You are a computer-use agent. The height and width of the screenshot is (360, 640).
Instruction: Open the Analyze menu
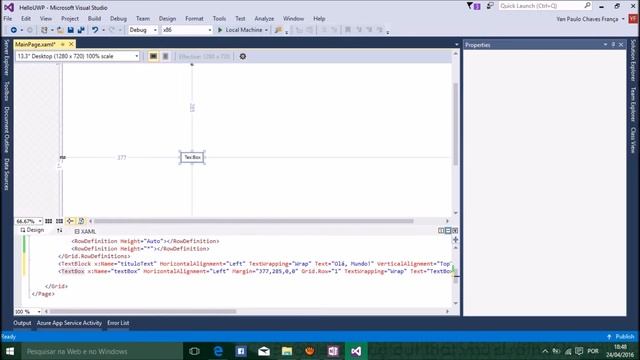[264, 19]
